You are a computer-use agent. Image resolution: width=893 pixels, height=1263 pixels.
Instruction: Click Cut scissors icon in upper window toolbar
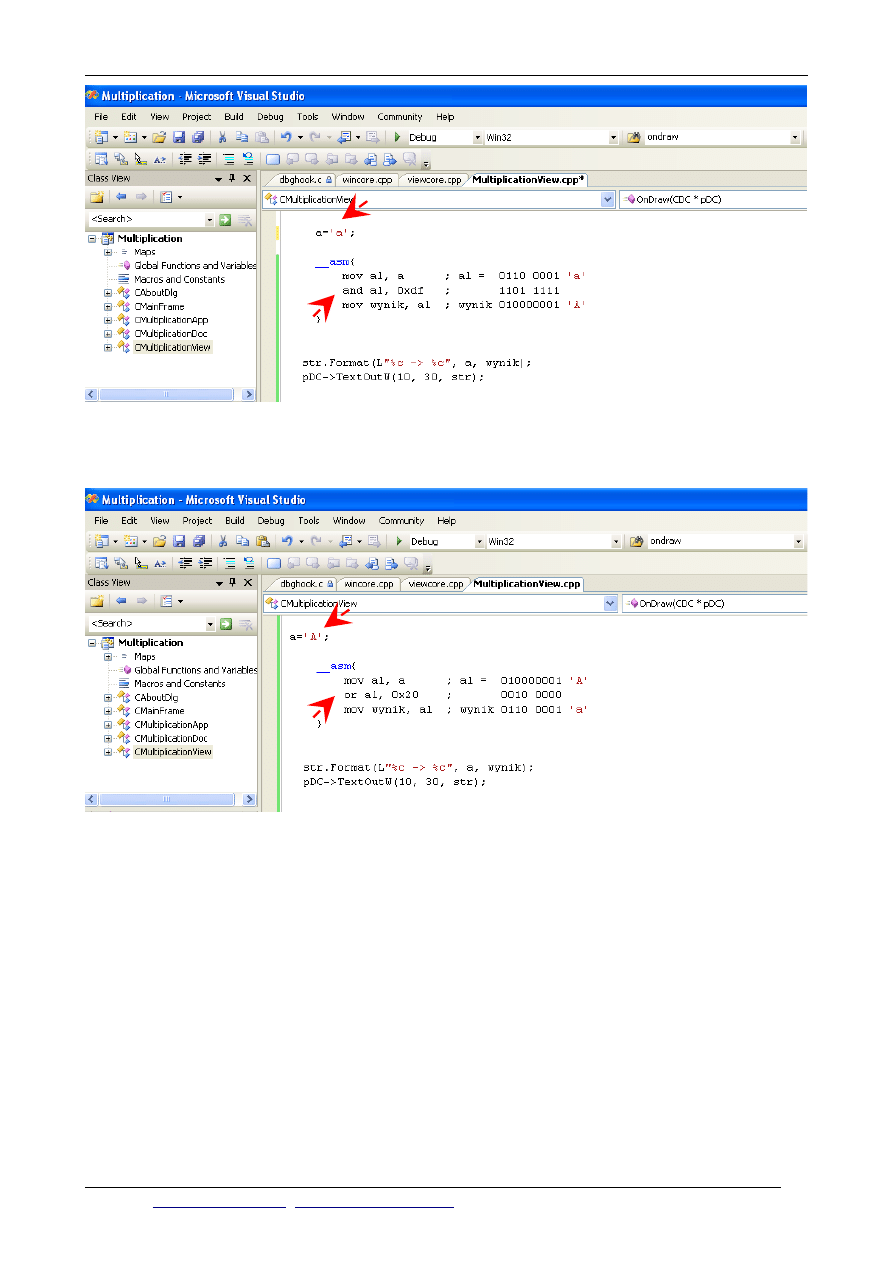pos(222,137)
